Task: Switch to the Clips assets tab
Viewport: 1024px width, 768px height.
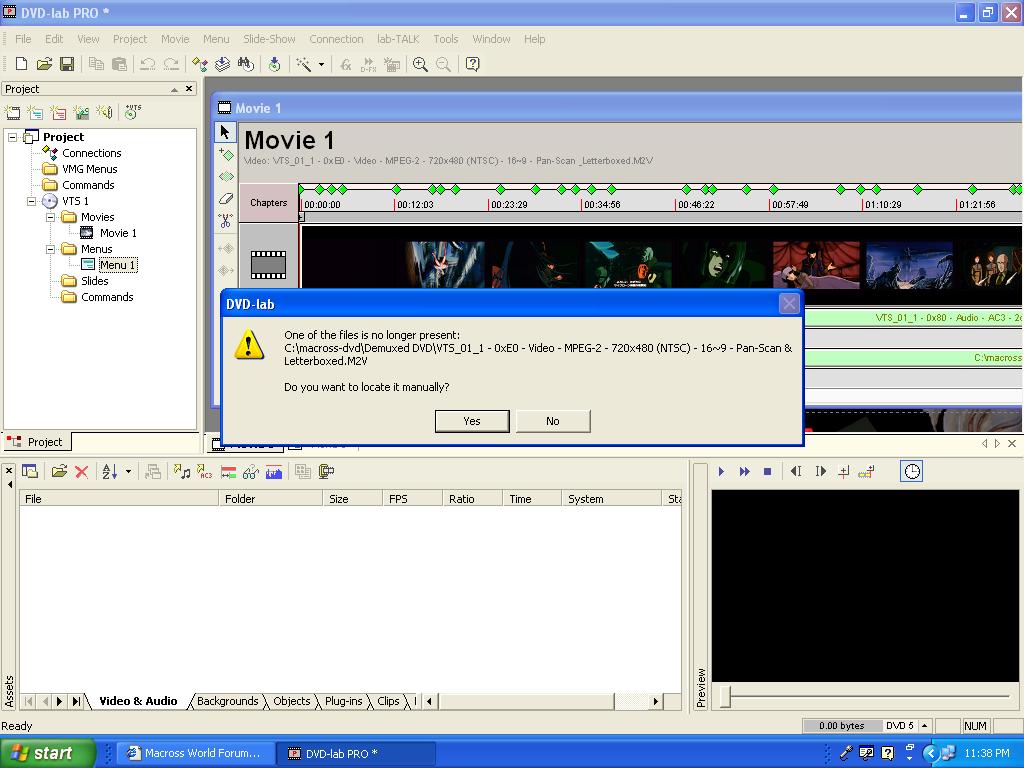Action: pos(388,701)
